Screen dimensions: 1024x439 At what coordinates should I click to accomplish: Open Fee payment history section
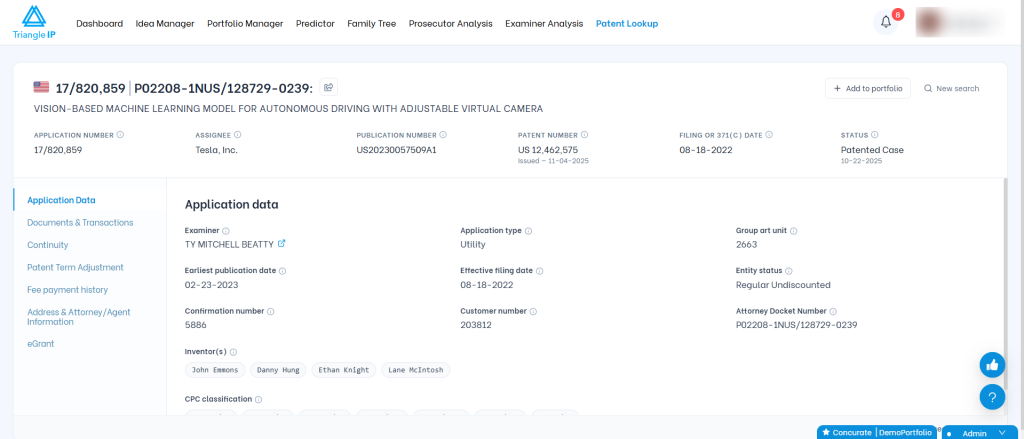pyautogui.click(x=67, y=289)
